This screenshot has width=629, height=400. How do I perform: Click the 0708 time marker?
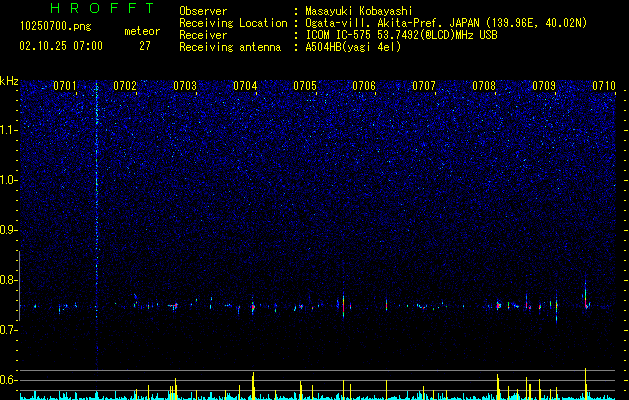tap(484, 86)
